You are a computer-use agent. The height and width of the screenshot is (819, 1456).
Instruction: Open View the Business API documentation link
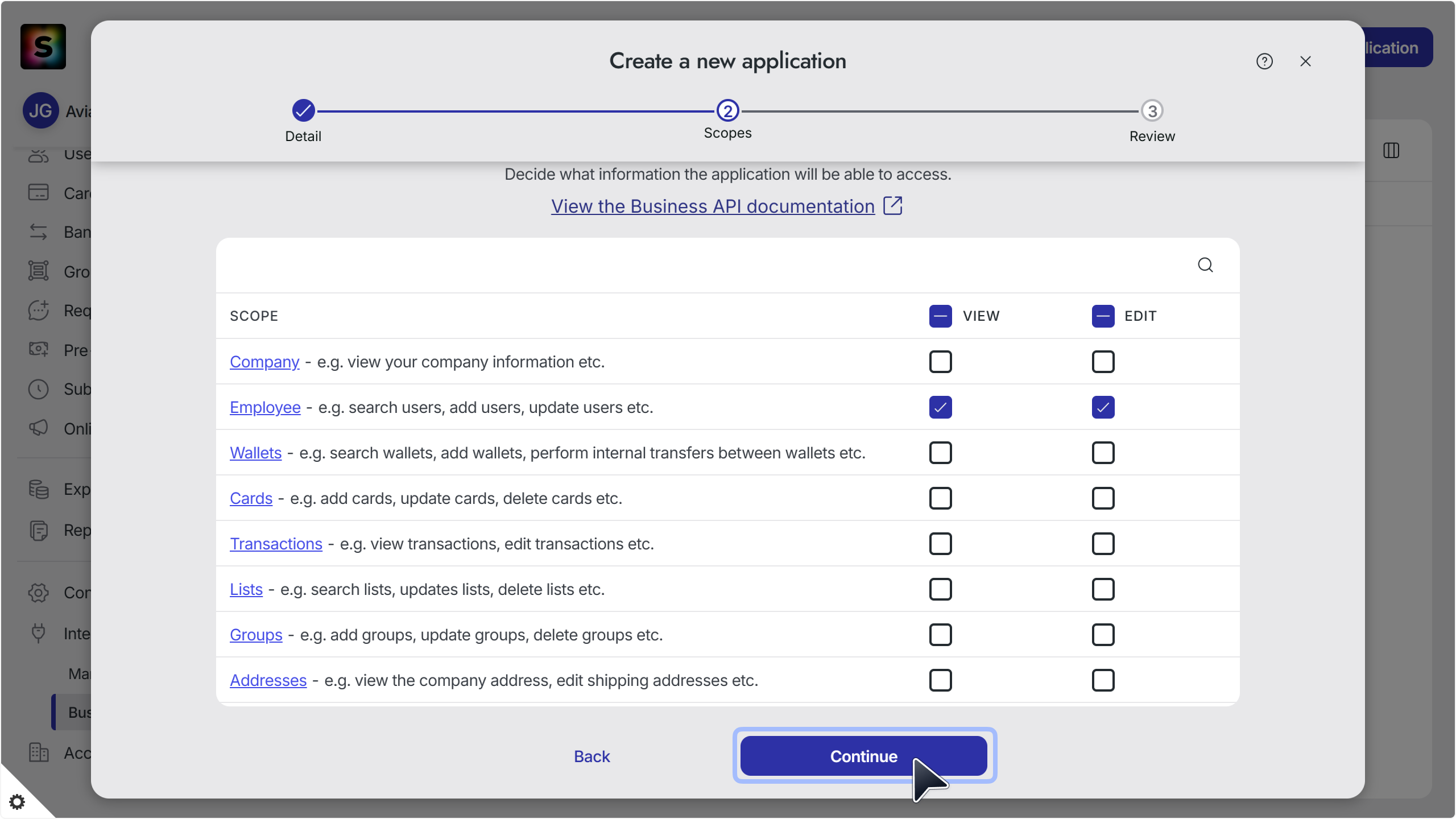[x=713, y=206]
